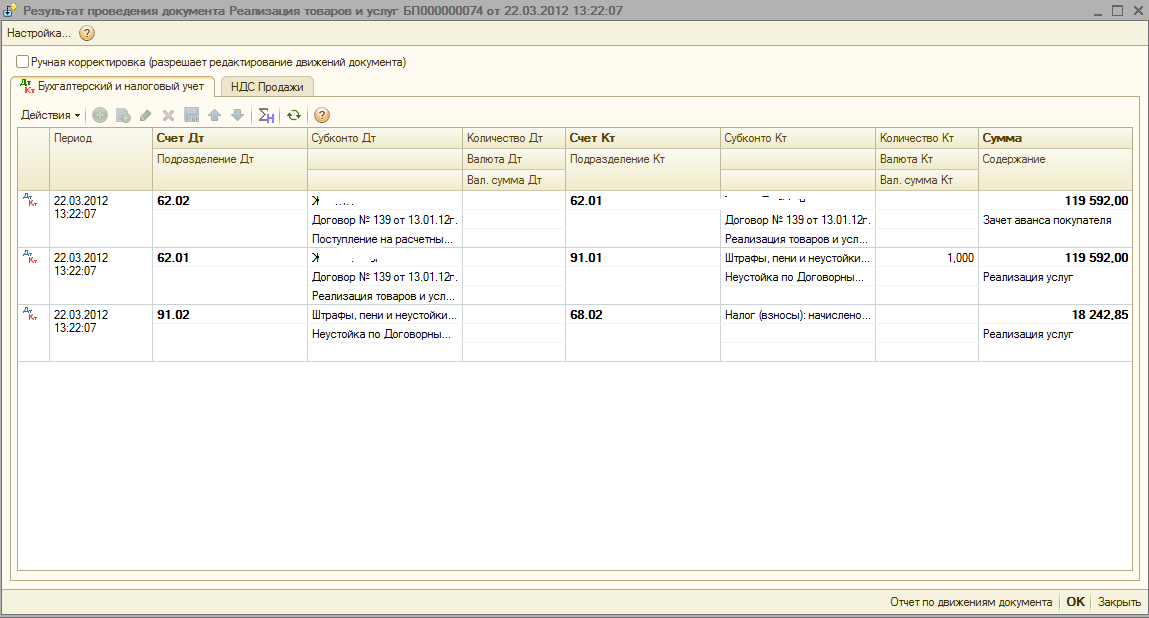Switch to the НДС Продажи tab
This screenshot has height=618, width=1149.
[267, 87]
